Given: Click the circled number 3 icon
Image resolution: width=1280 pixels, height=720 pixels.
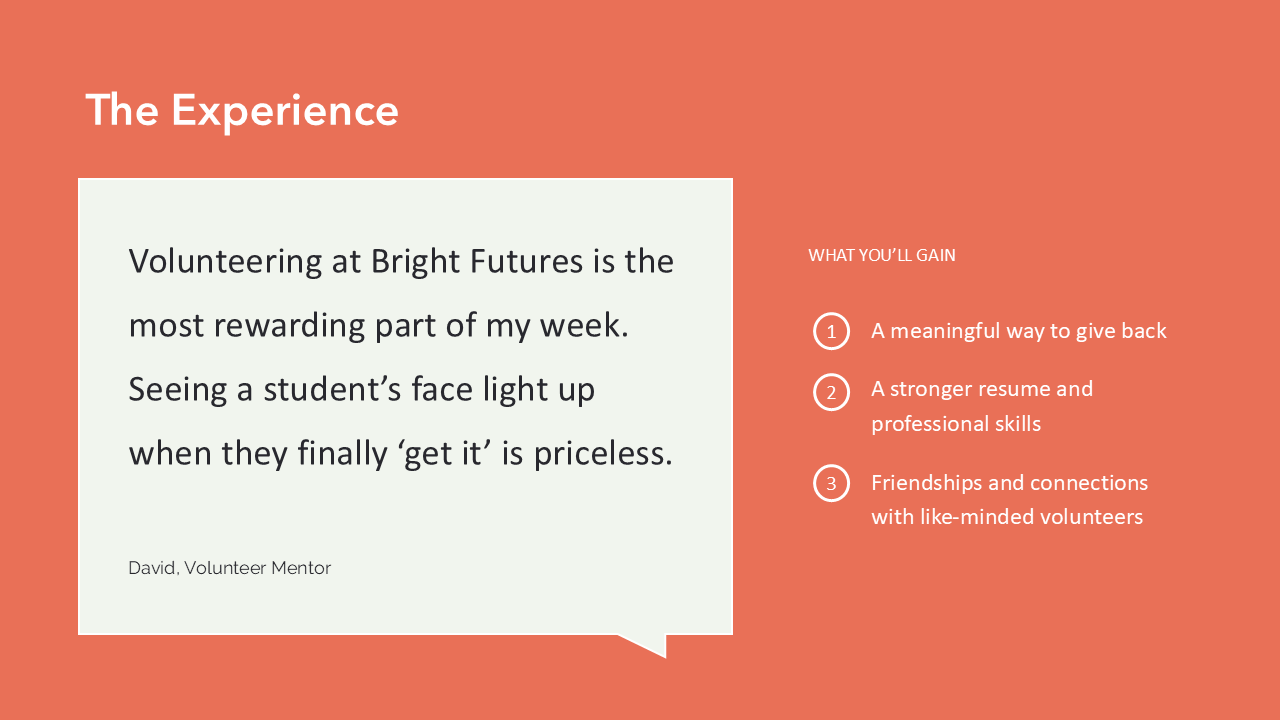Looking at the screenshot, I should pyautogui.click(x=831, y=484).
